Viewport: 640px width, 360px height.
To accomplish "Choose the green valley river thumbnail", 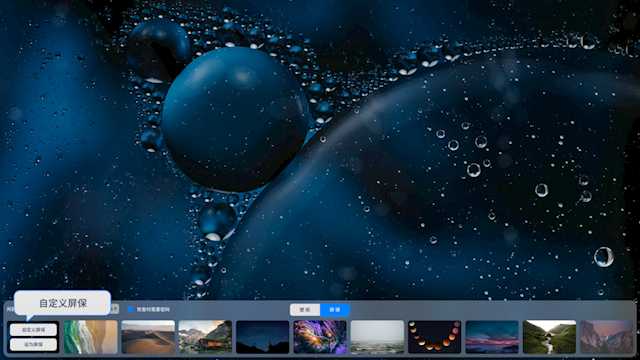I will [x=549, y=337].
